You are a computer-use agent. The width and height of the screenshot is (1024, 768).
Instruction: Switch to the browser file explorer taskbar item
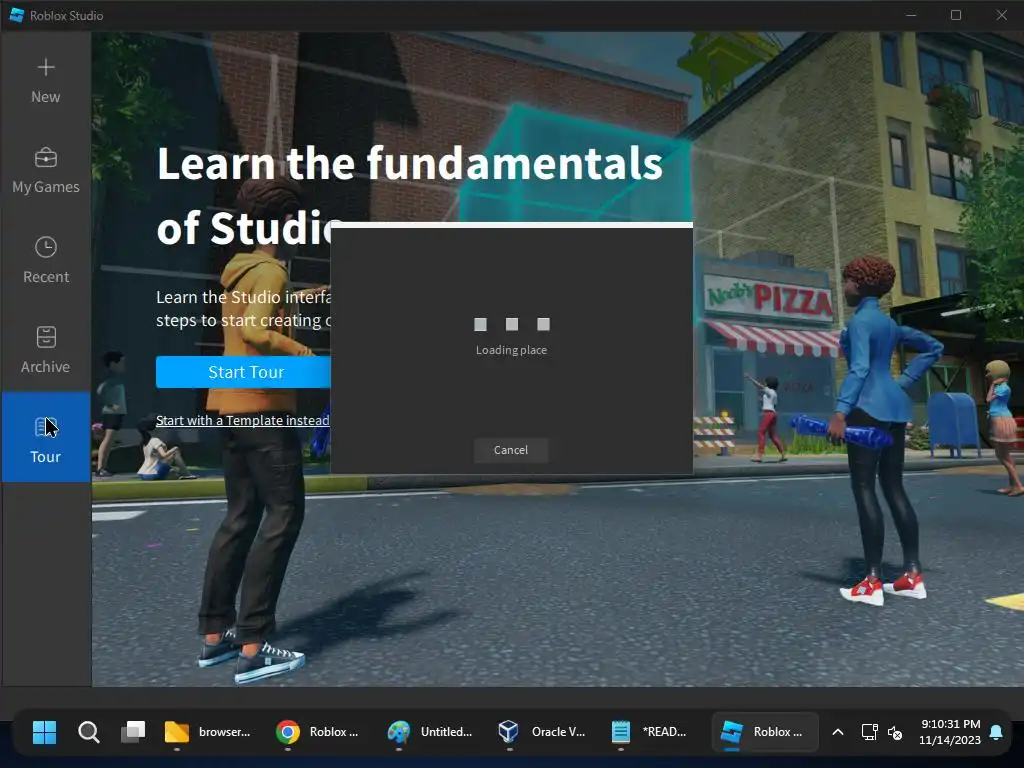(x=208, y=732)
